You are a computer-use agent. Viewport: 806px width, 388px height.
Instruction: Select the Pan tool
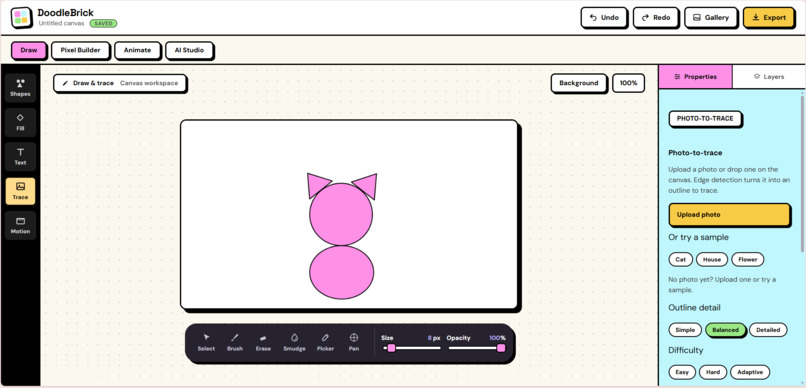354,342
